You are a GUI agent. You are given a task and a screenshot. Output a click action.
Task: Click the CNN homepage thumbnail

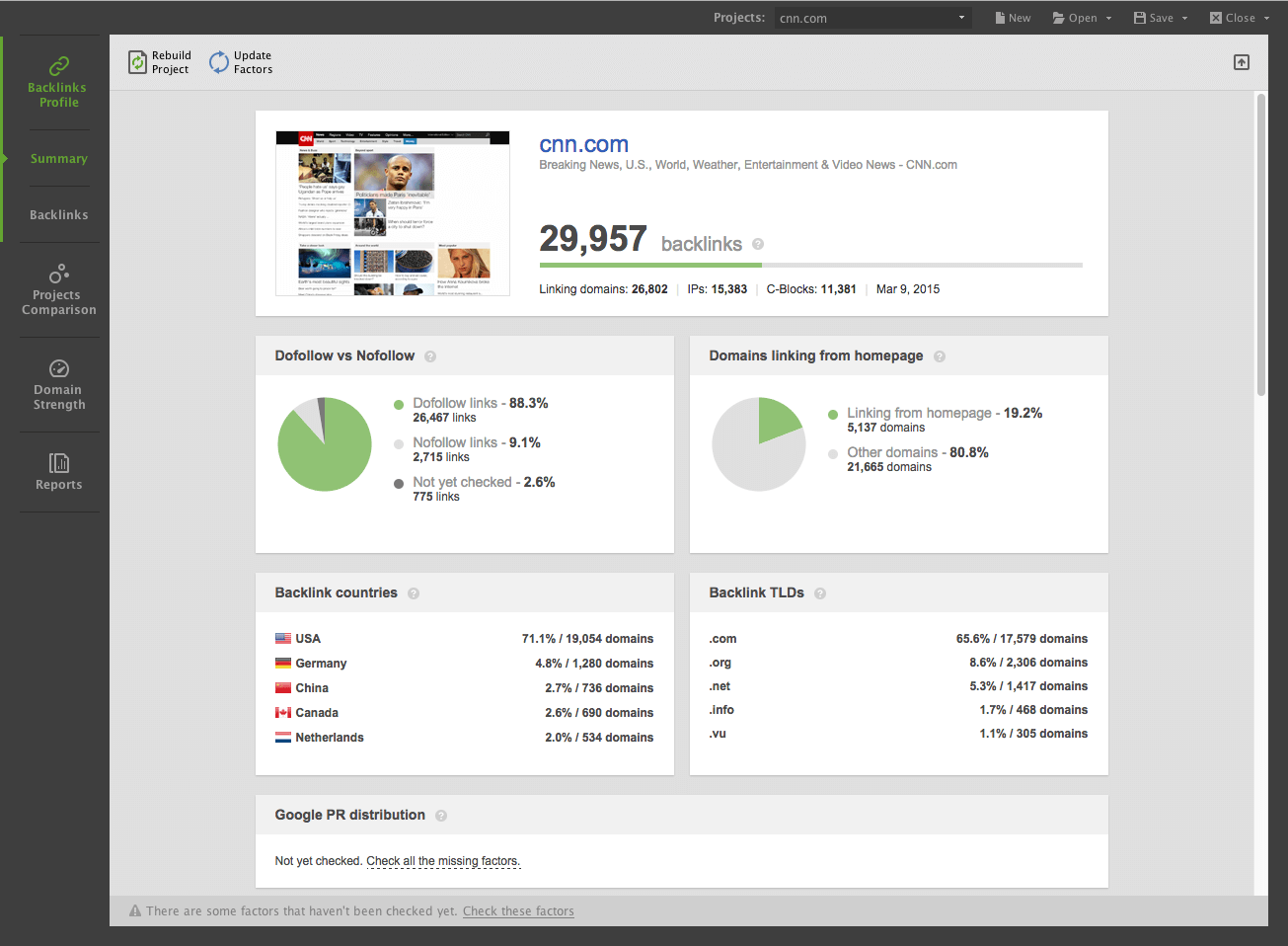click(x=393, y=213)
